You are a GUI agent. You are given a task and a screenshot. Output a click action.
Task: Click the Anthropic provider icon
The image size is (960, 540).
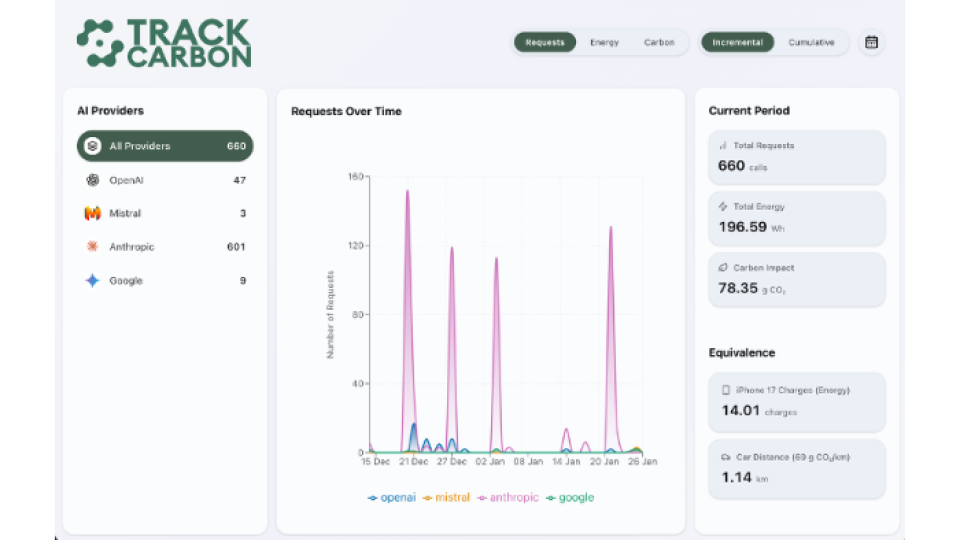pyautogui.click(x=92, y=247)
